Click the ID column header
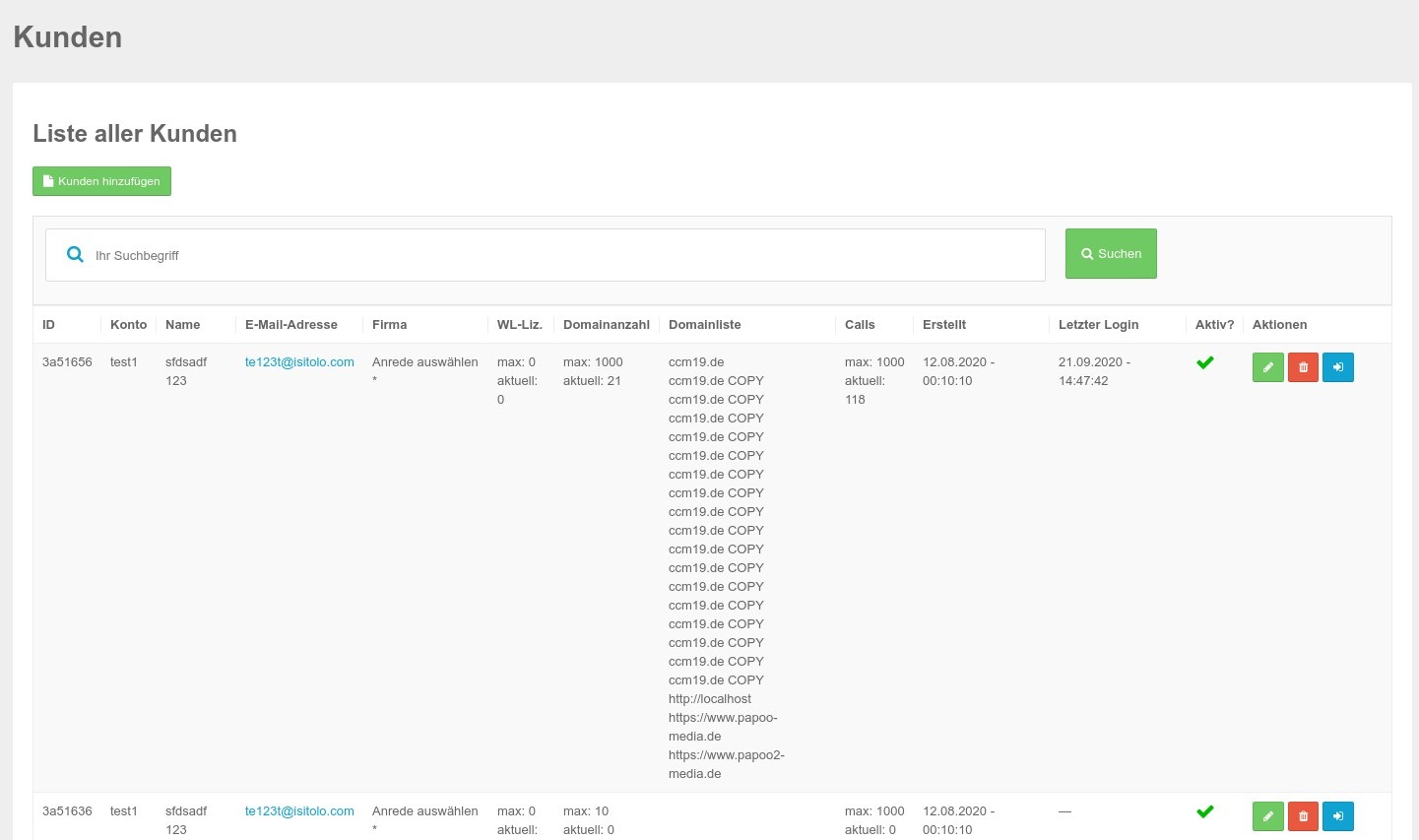This screenshot has width=1419, height=840. [x=48, y=325]
